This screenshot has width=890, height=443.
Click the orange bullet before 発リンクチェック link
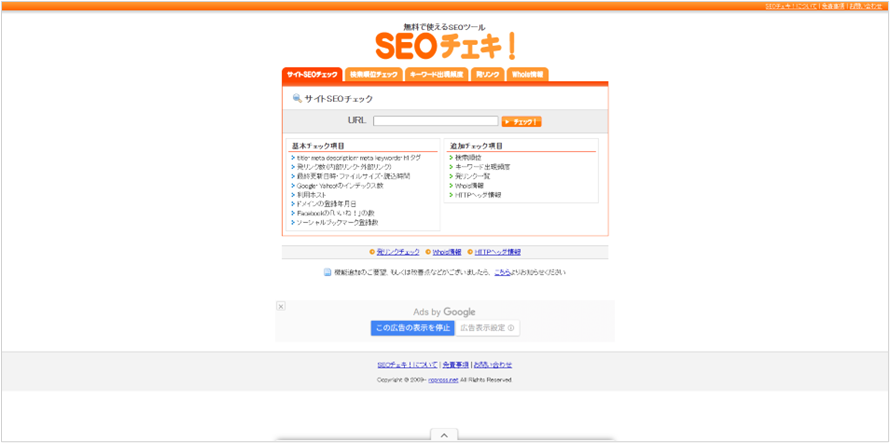point(372,252)
